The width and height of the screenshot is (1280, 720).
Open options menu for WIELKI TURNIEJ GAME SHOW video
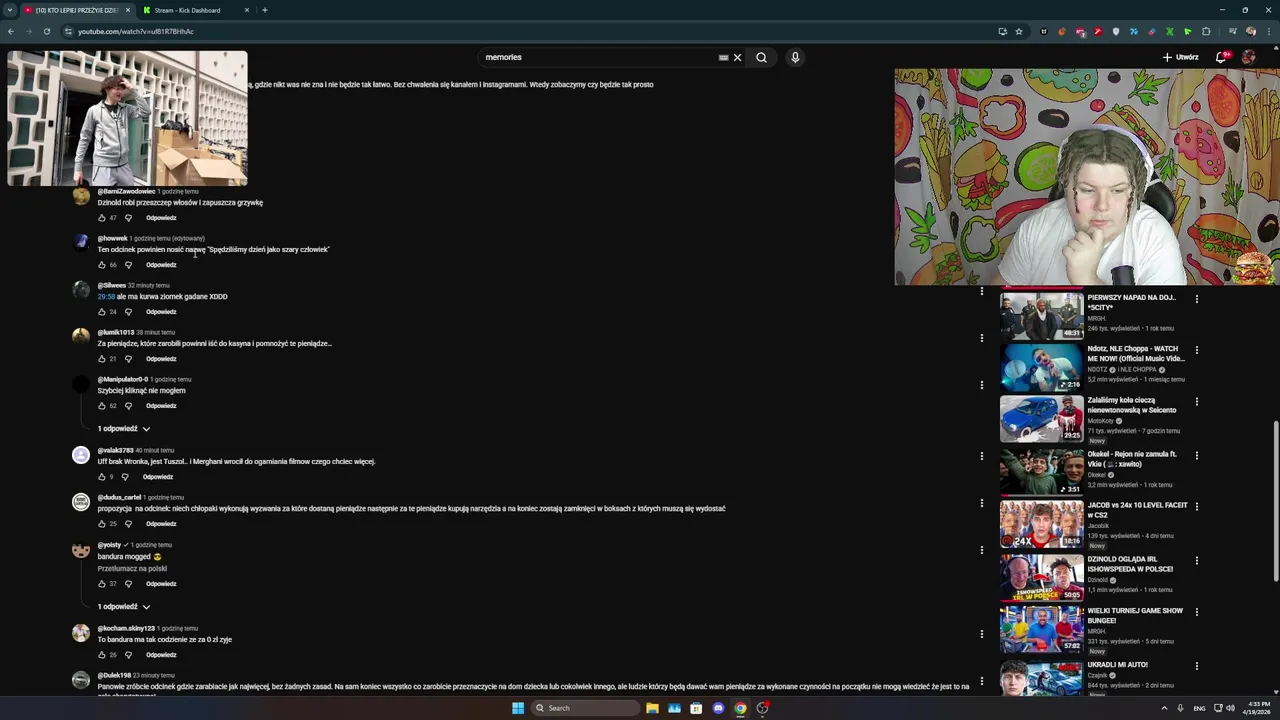click(x=1196, y=612)
